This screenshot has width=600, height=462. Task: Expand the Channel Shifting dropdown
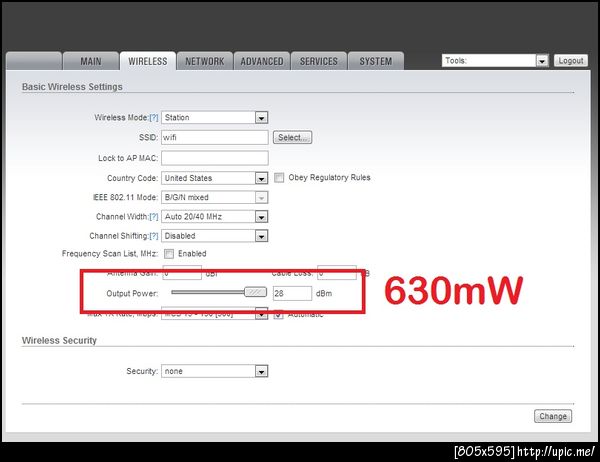pos(215,236)
